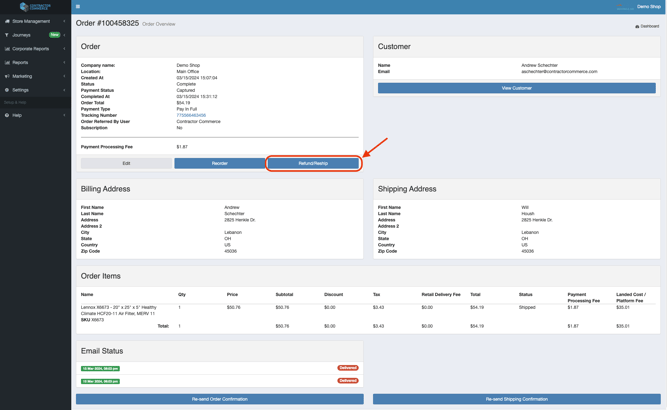Click the Reports chart icon
Viewport: 667px width, 410px height.
[x=7, y=63]
